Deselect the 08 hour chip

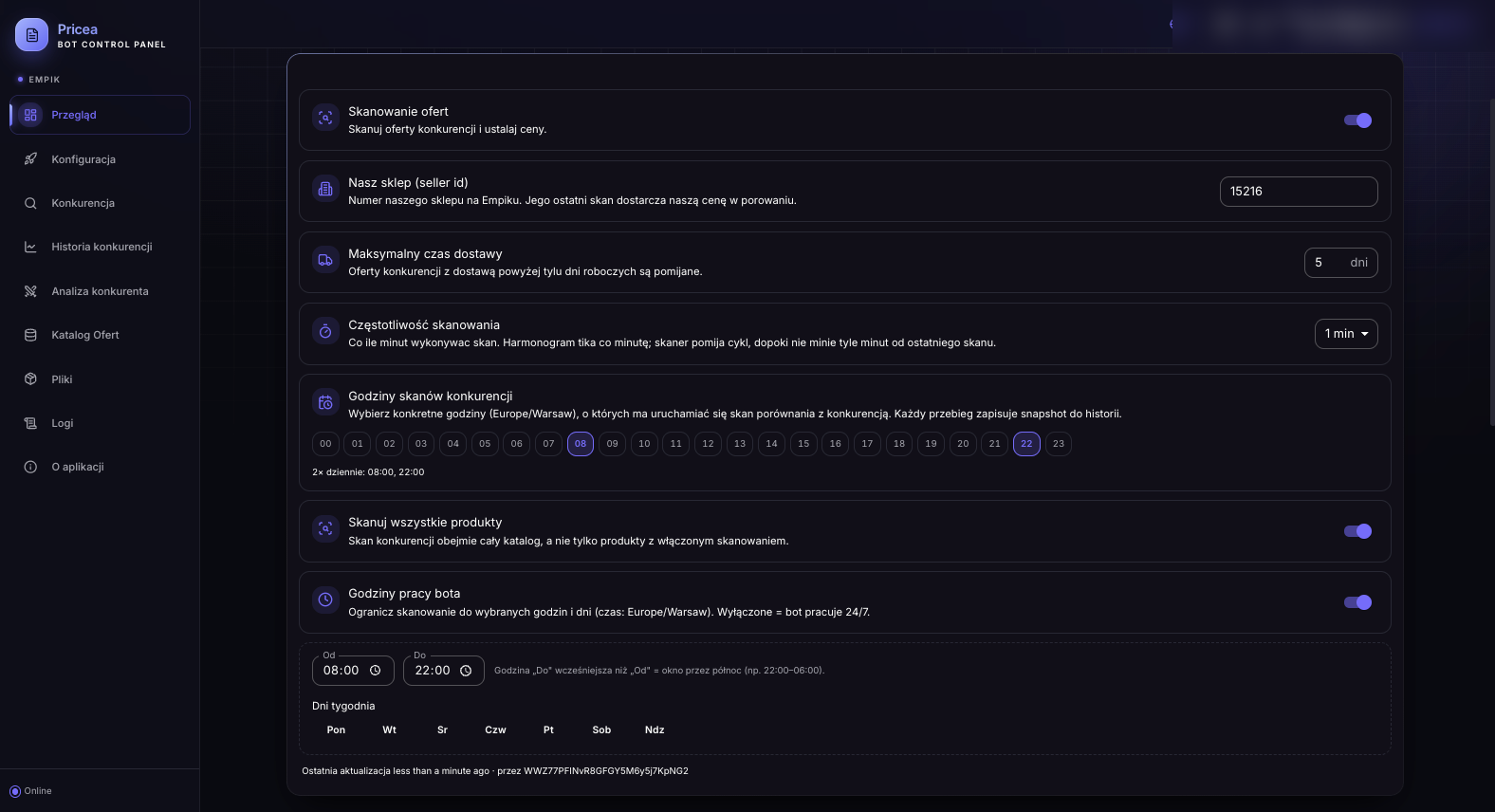[x=581, y=444]
